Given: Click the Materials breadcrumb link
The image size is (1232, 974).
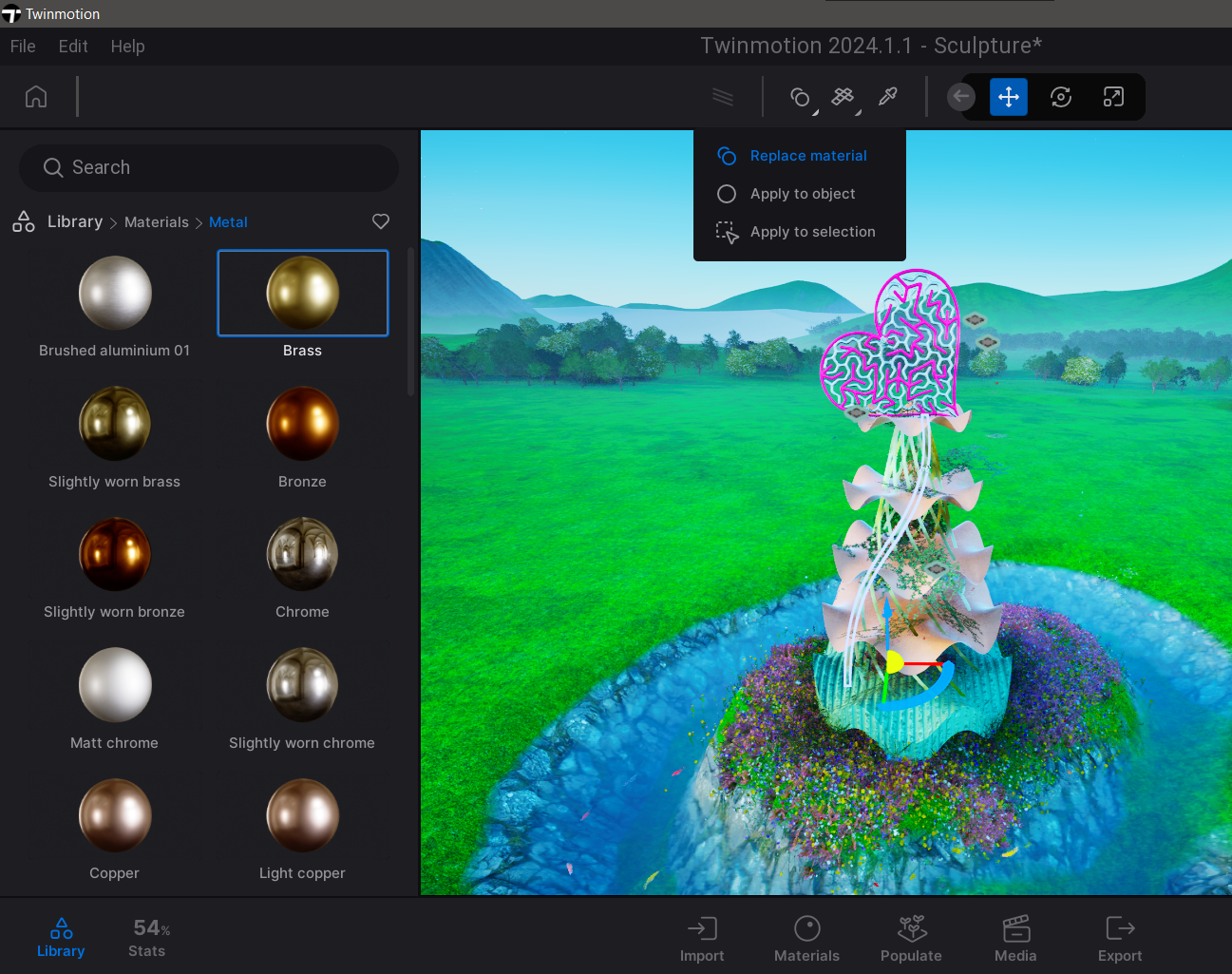Looking at the screenshot, I should point(157,222).
